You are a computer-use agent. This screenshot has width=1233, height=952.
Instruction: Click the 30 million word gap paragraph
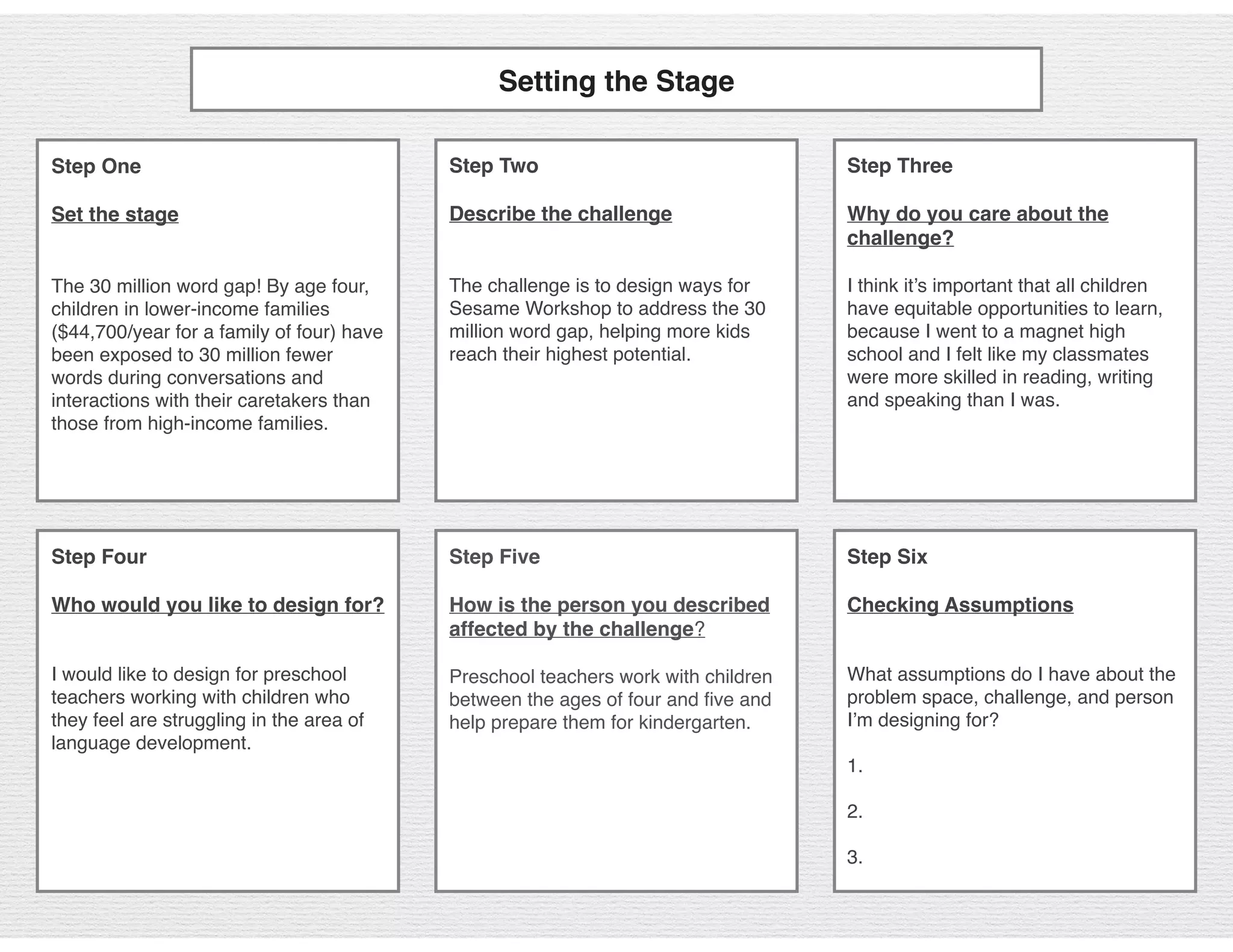(217, 354)
